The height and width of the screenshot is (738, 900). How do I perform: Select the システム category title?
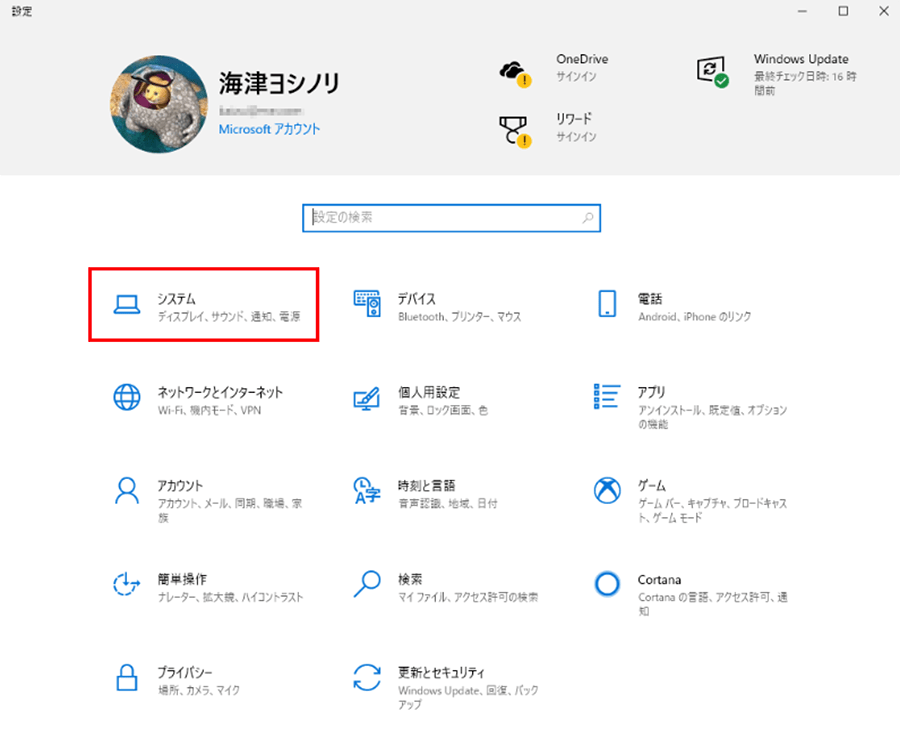(x=177, y=299)
